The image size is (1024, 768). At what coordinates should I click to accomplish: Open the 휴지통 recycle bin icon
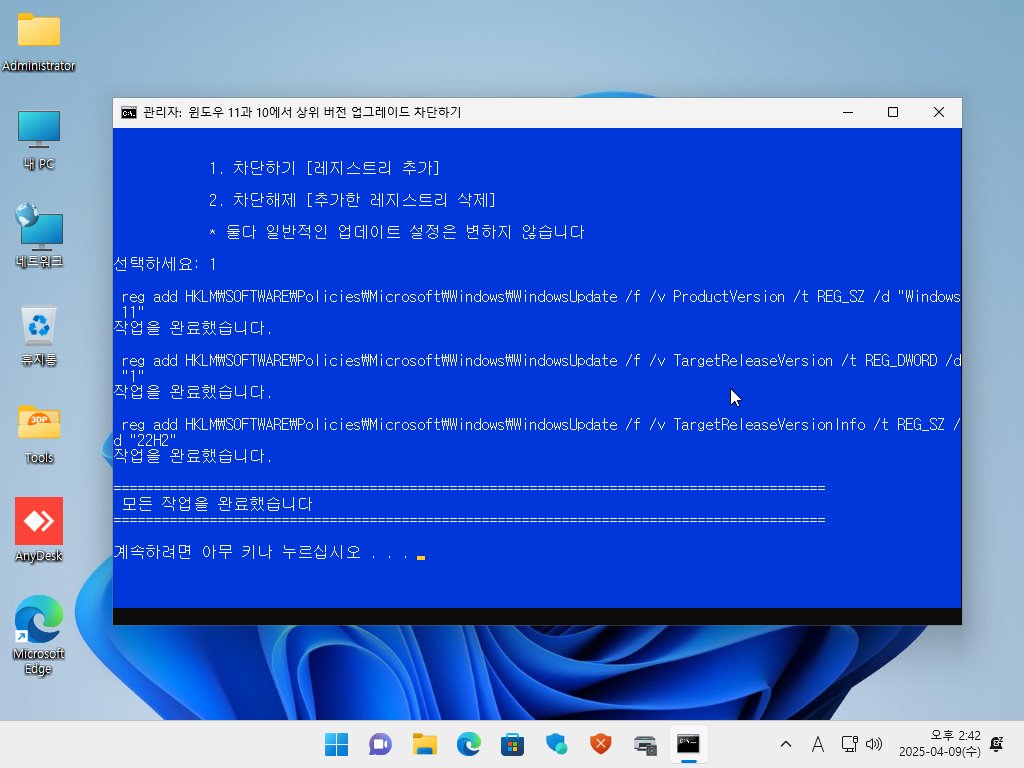(39, 336)
